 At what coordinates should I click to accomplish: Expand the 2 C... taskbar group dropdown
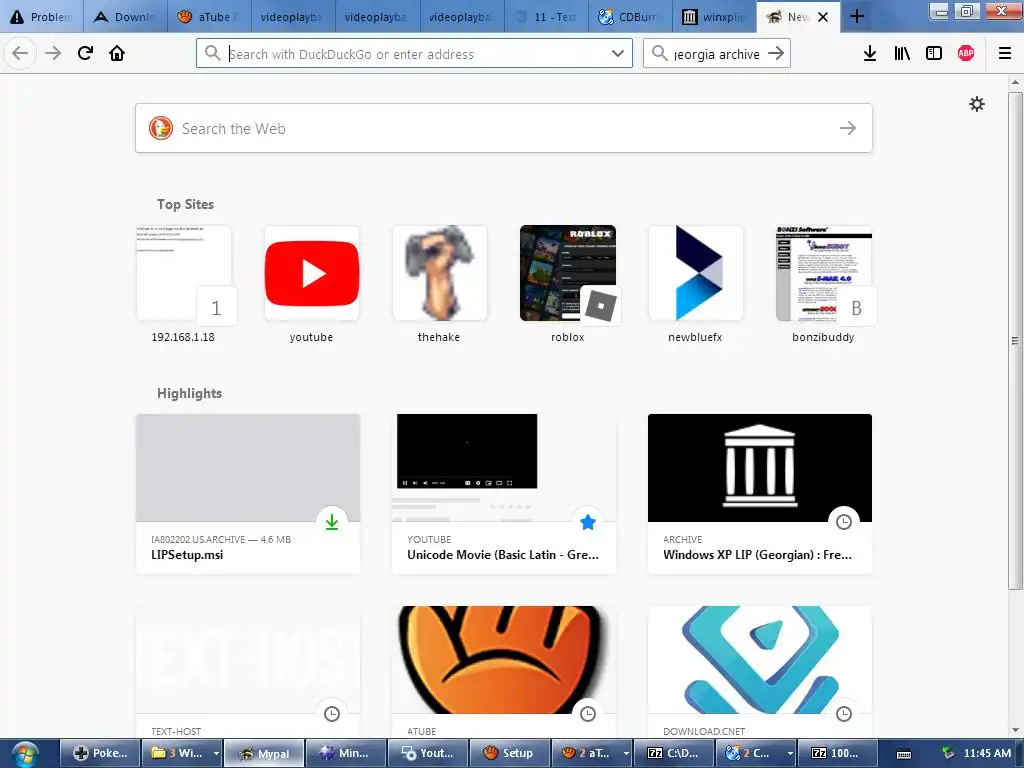point(790,753)
